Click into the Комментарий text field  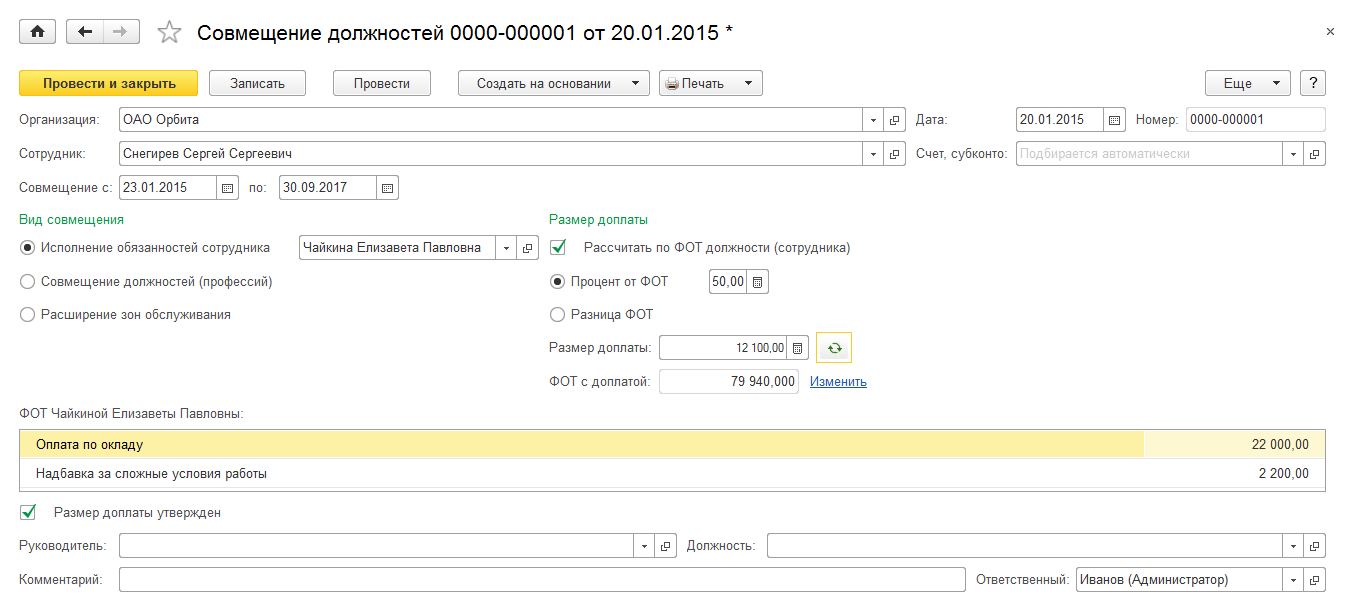[x=540, y=579]
